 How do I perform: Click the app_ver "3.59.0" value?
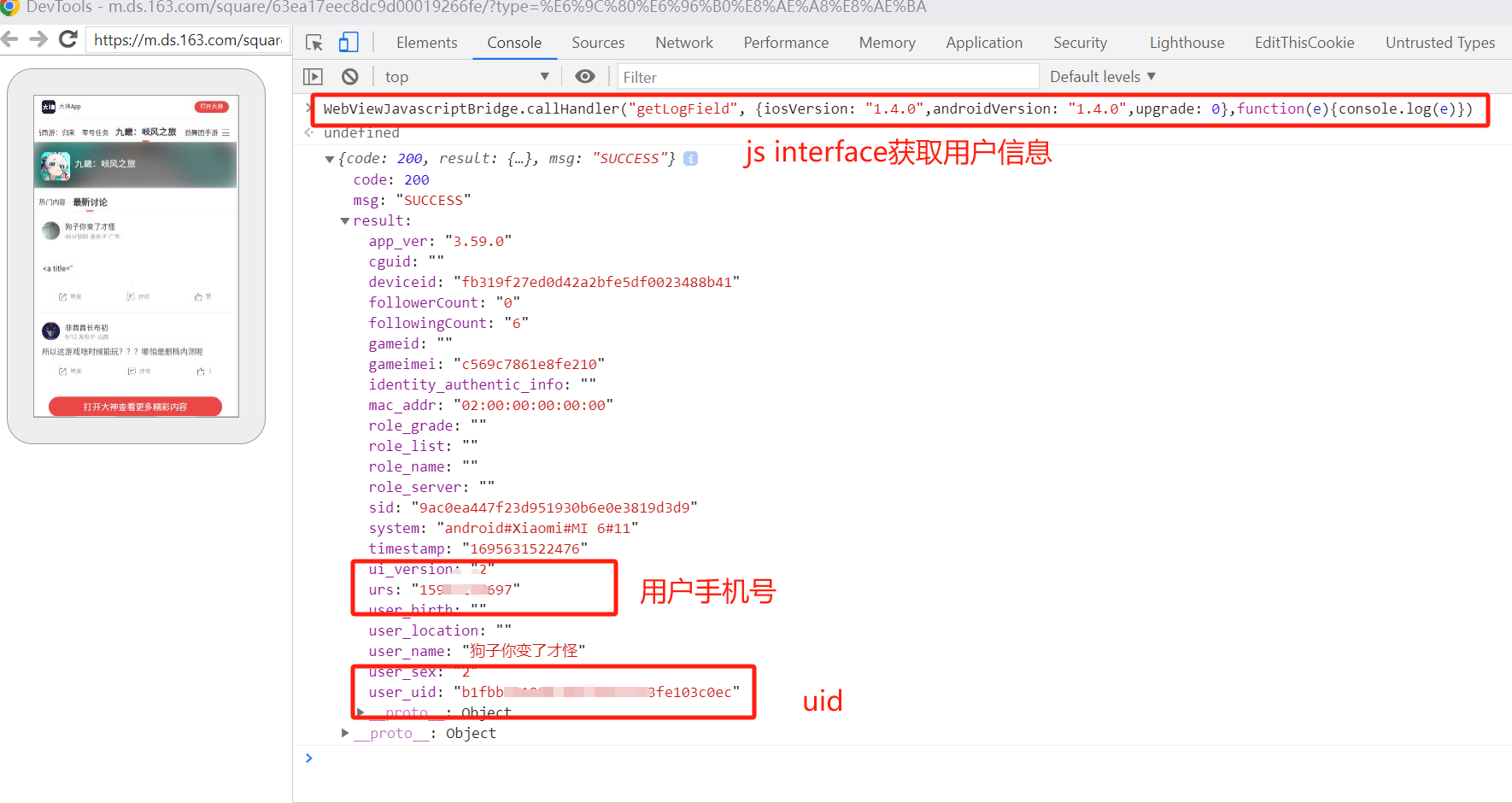coord(478,241)
